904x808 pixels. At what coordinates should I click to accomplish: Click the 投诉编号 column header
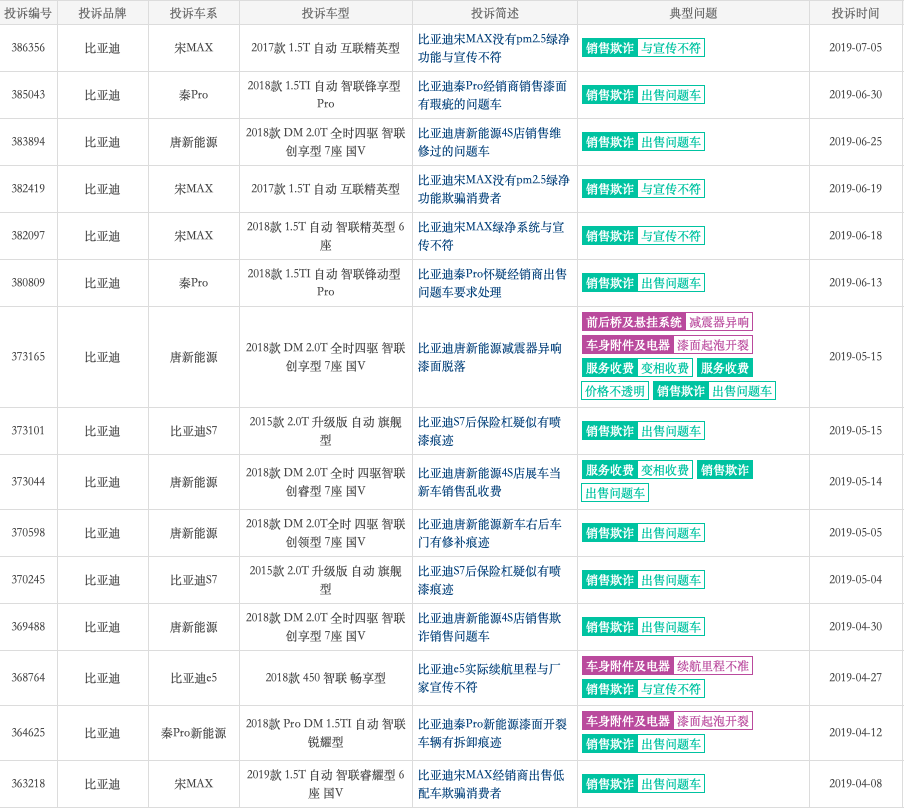click(x=28, y=13)
